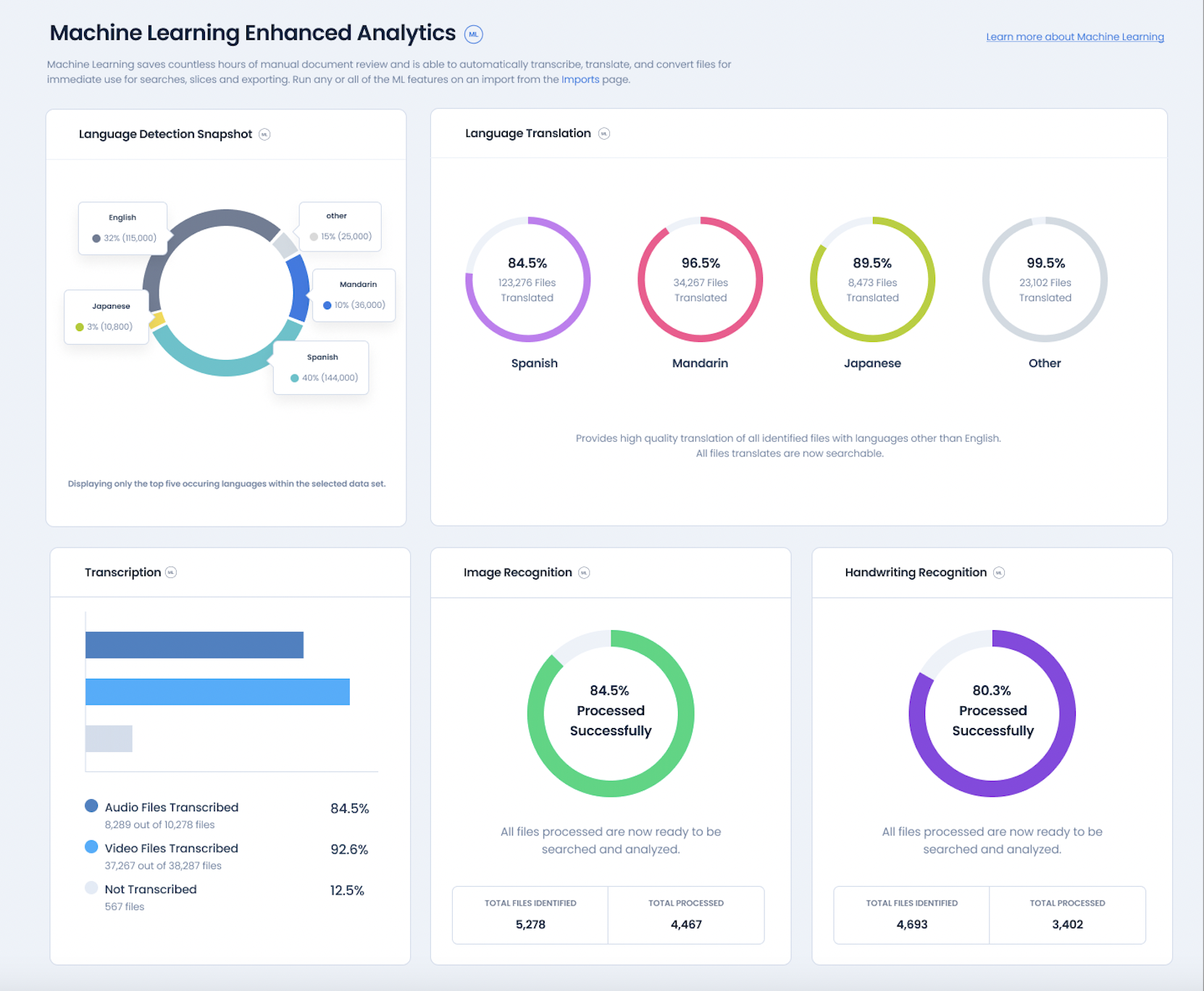The width and height of the screenshot is (1204, 991).
Task: Toggle the Not Transcribed legend entry
Action: coord(151,889)
